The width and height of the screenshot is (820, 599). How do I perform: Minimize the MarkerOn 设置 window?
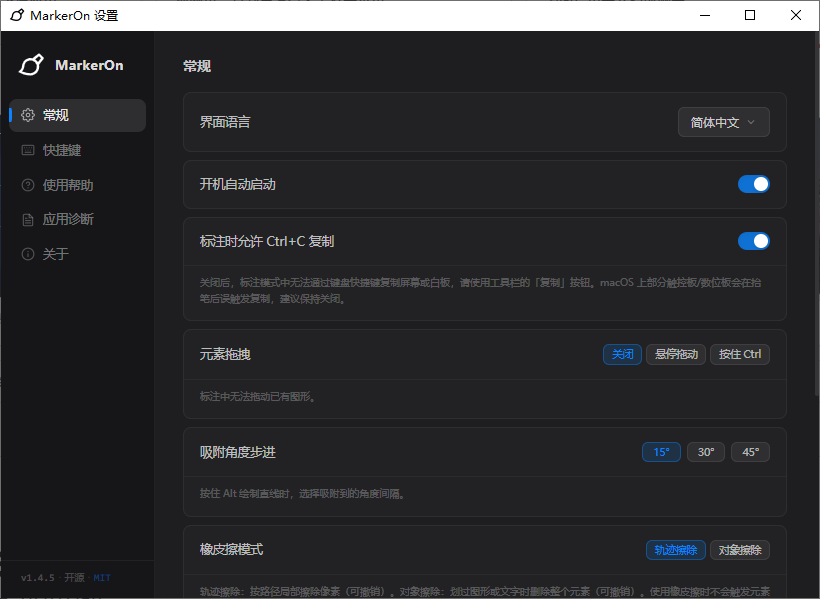click(x=705, y=15)
